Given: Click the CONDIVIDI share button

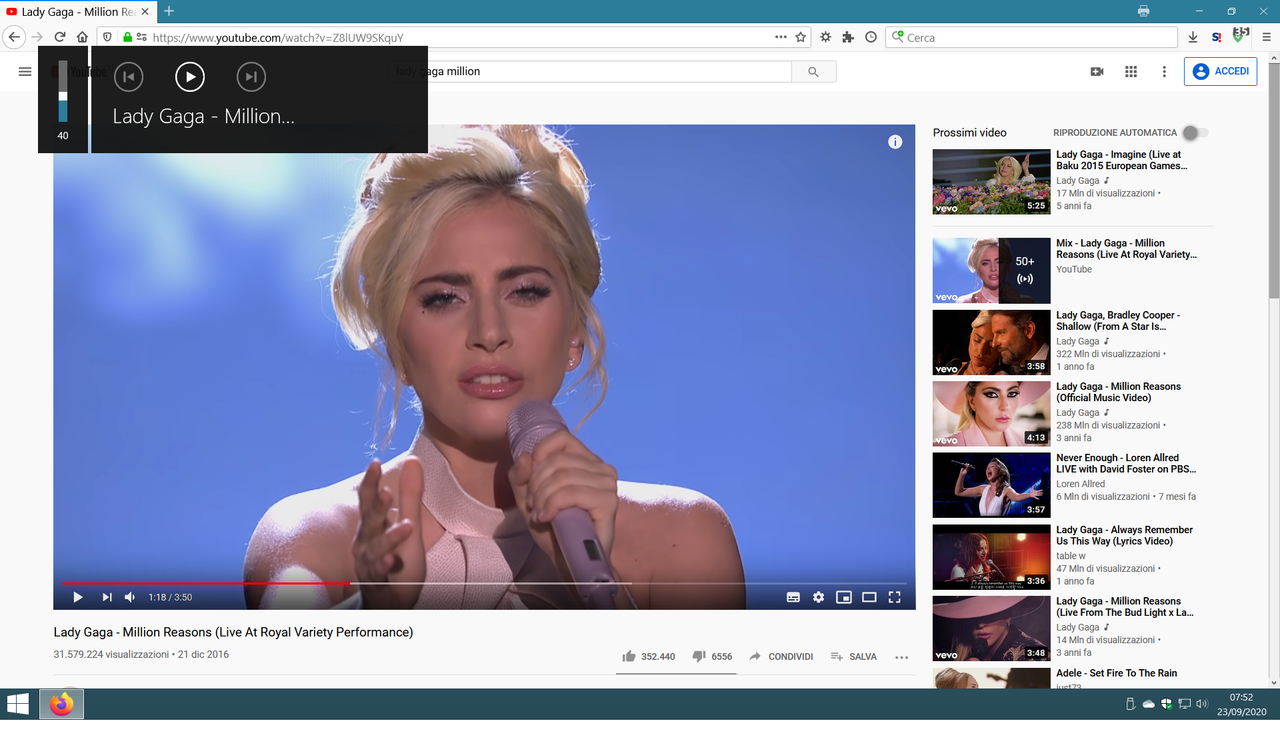Looking at the screenshot, I should 781,657.
